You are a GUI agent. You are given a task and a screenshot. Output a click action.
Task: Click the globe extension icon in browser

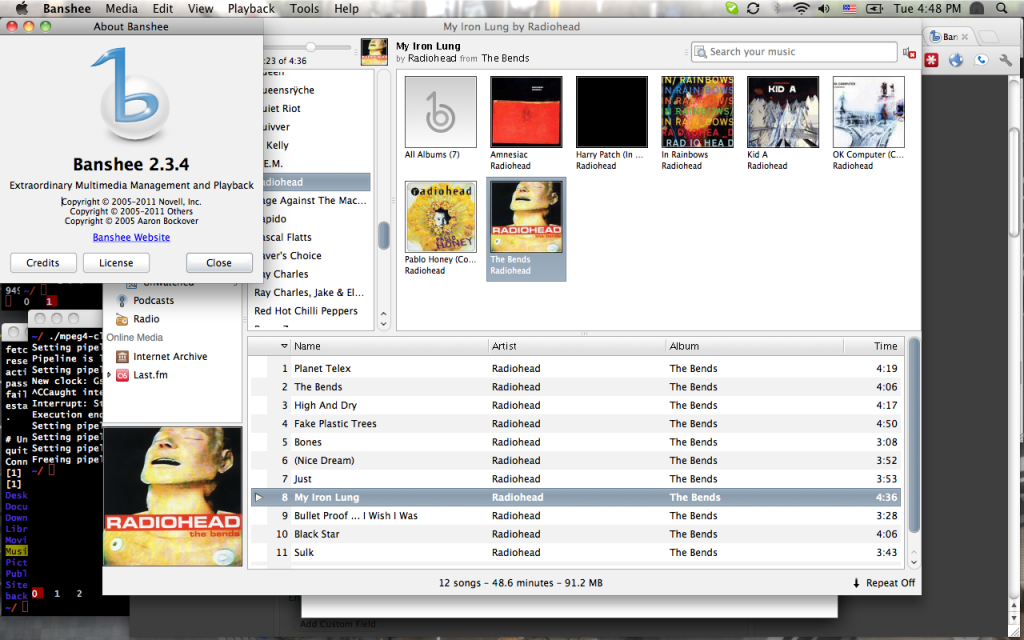coord(955,60)
